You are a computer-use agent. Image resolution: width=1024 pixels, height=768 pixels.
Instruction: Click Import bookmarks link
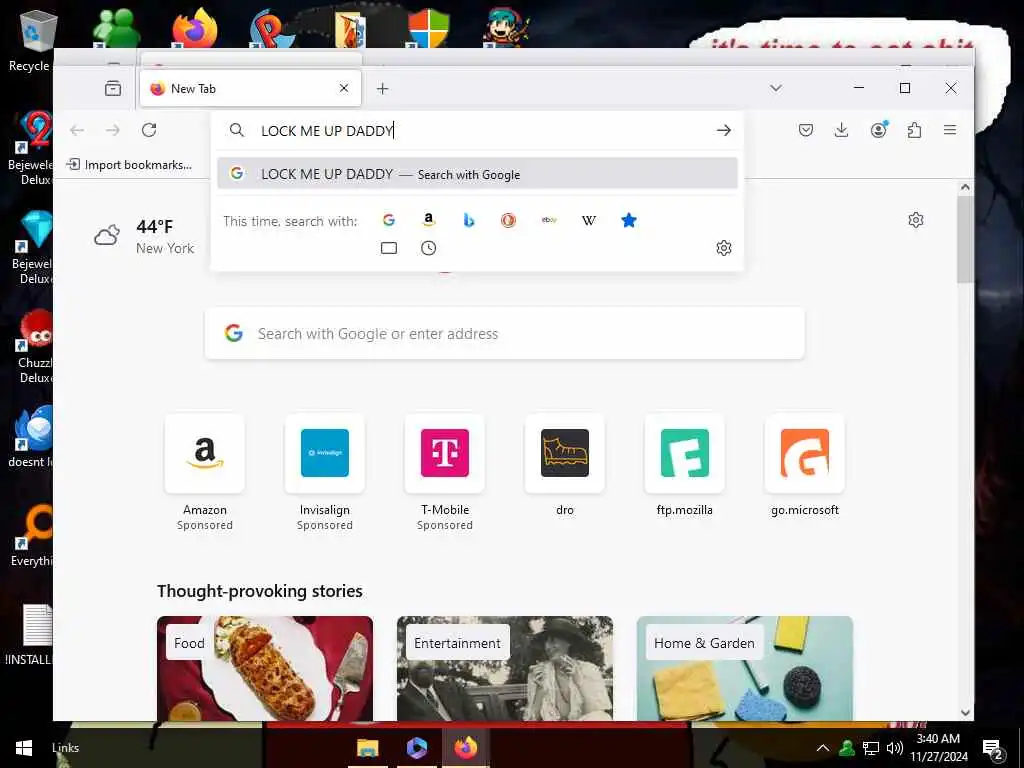[x=129, y=165]
